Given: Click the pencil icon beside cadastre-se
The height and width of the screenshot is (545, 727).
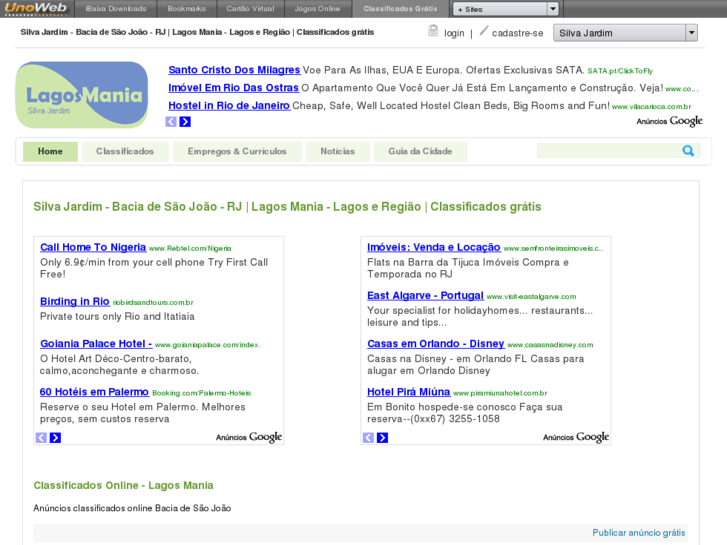Looking at the screenshot, I should pyautogui.click(x=484, y=31).
